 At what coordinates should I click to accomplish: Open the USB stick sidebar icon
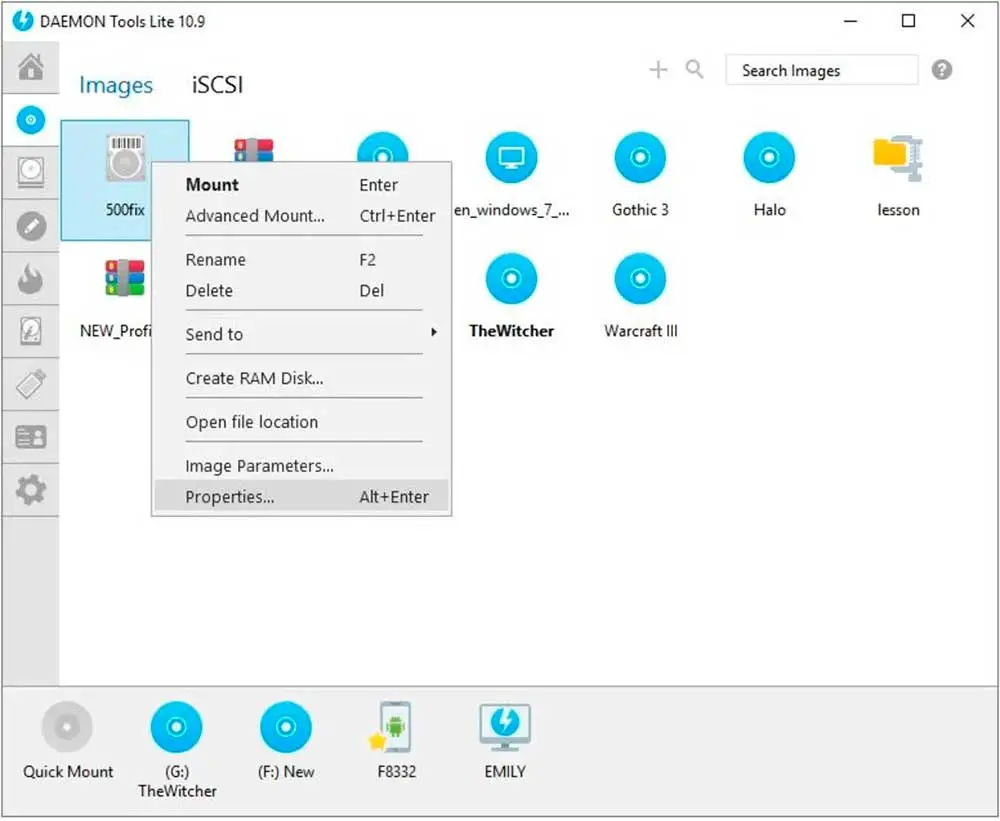coord(31,384)
